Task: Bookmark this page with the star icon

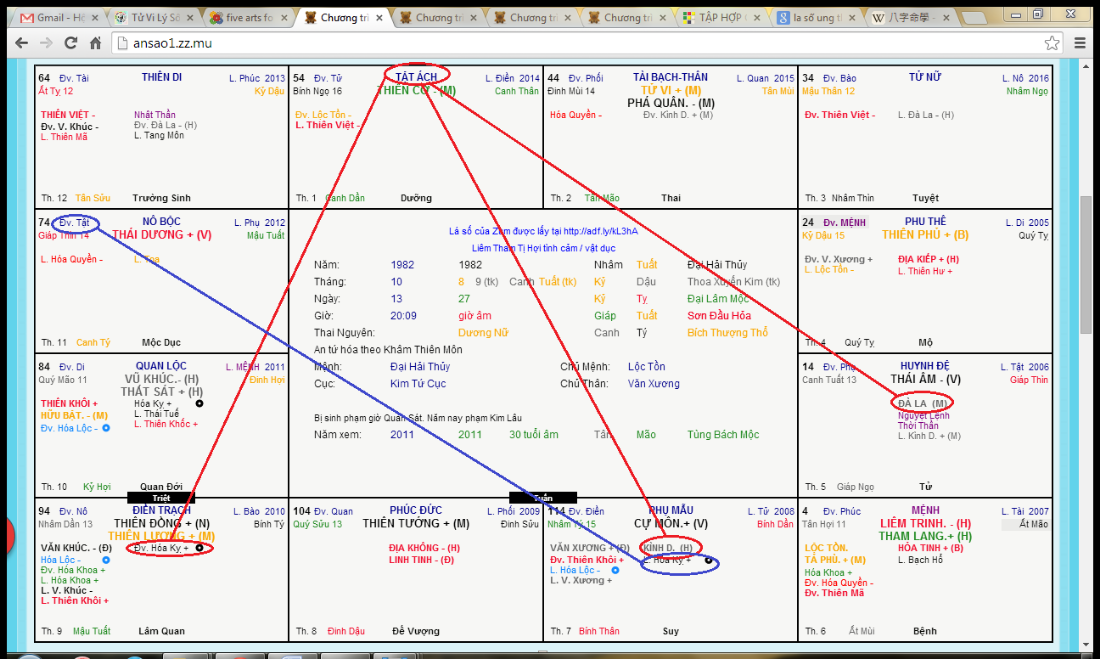Action: (x=1051, y=43)
